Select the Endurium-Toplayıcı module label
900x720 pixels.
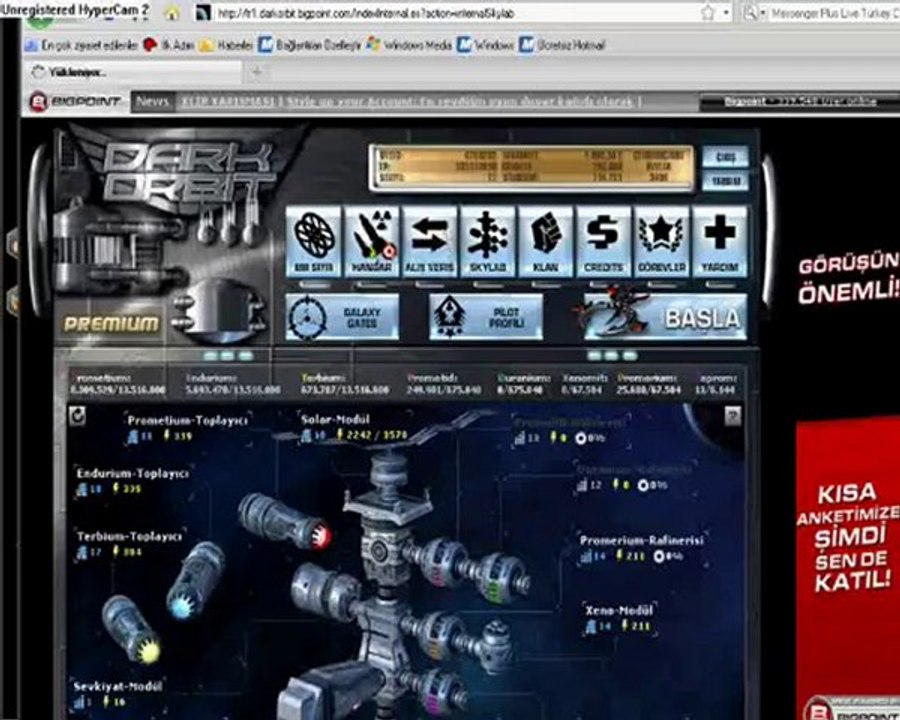click(133, 474)
